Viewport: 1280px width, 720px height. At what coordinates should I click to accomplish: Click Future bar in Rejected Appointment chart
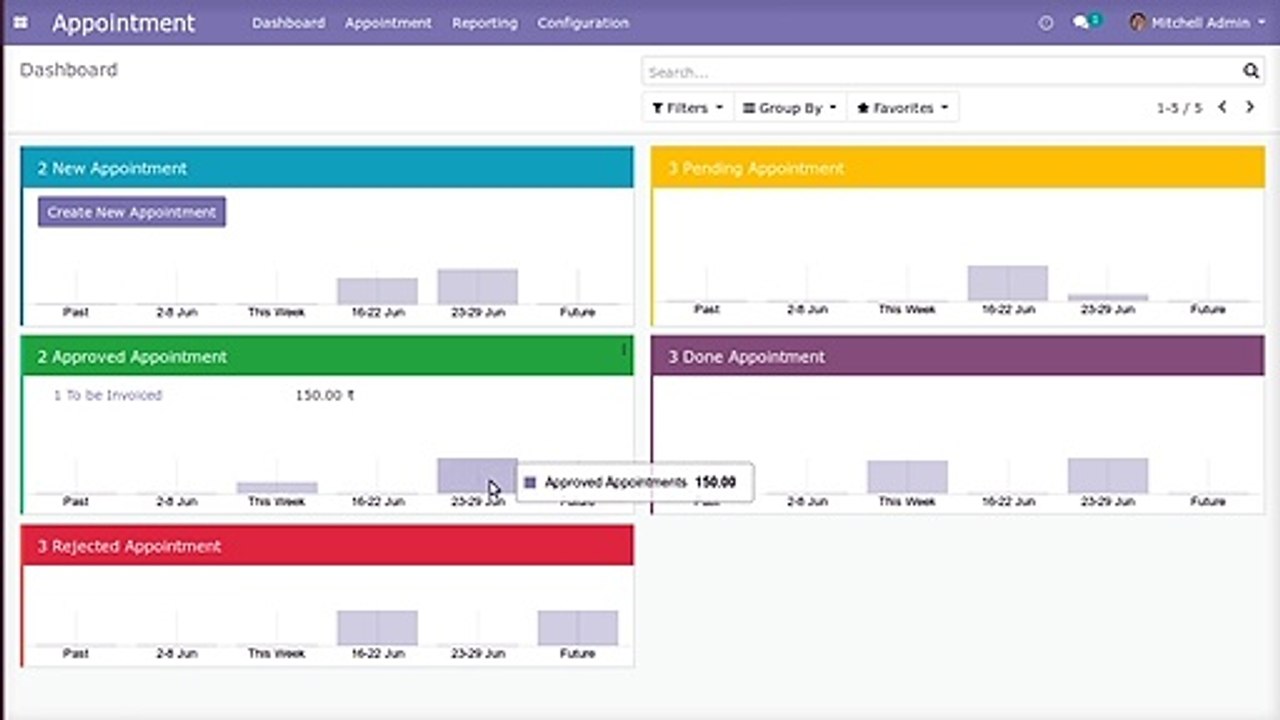click(577, 628)
